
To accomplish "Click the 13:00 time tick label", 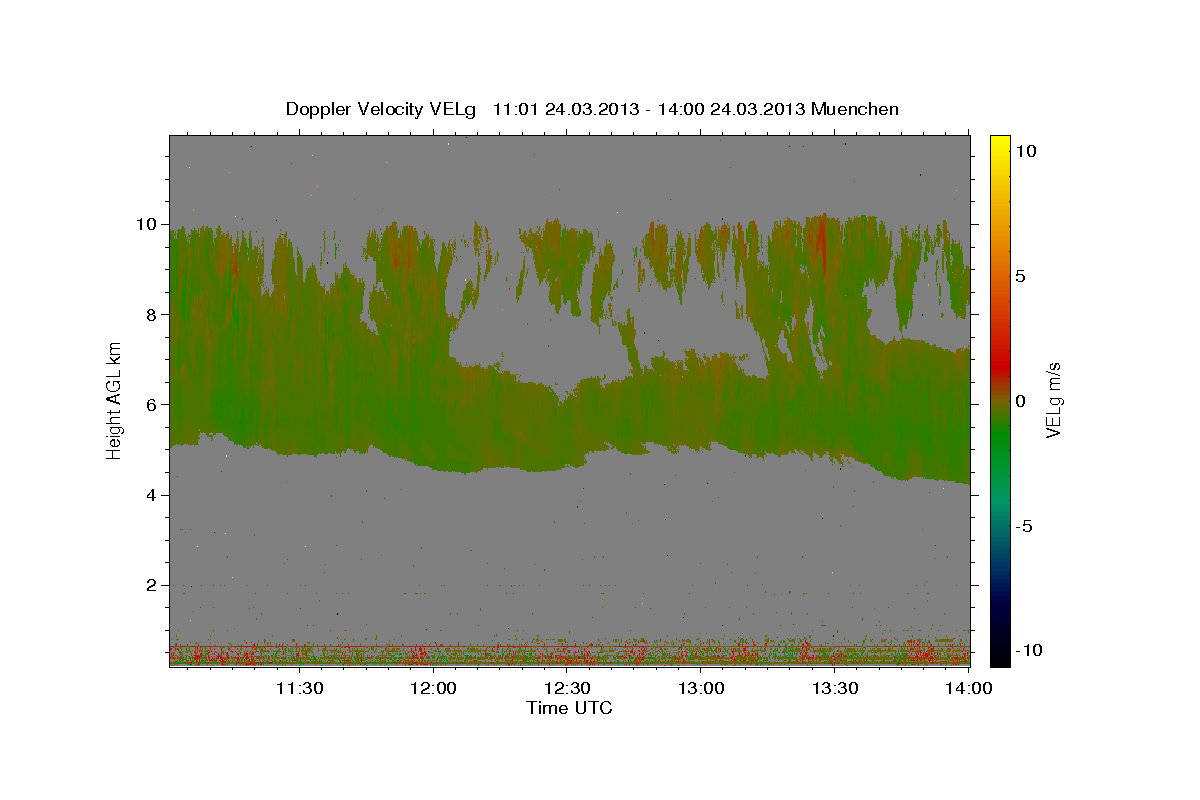I will 701,688.
